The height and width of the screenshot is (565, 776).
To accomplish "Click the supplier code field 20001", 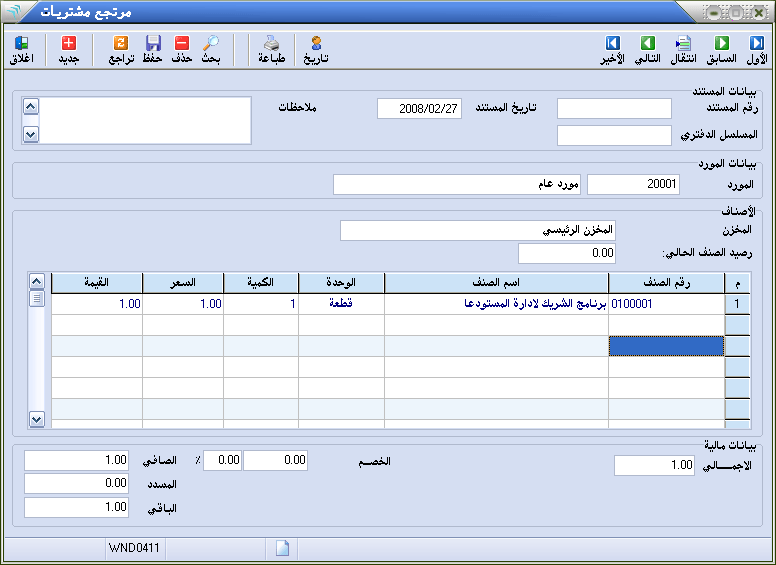I will click(634, 185).
